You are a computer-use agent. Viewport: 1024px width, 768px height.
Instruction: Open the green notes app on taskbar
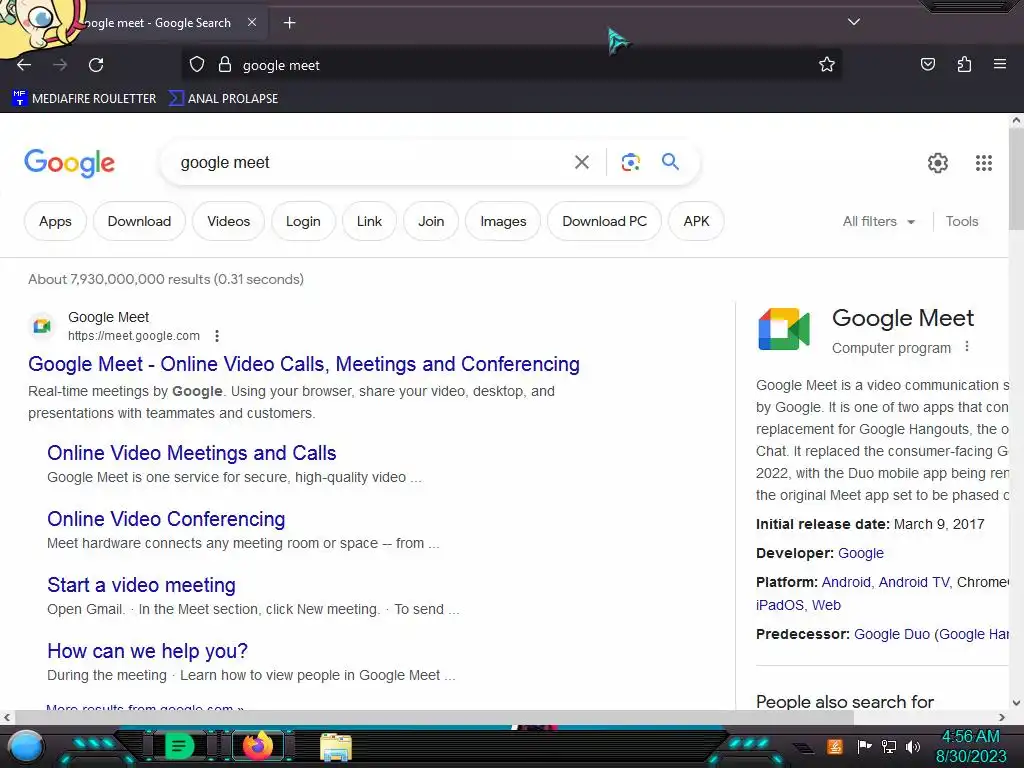(179, 746)
